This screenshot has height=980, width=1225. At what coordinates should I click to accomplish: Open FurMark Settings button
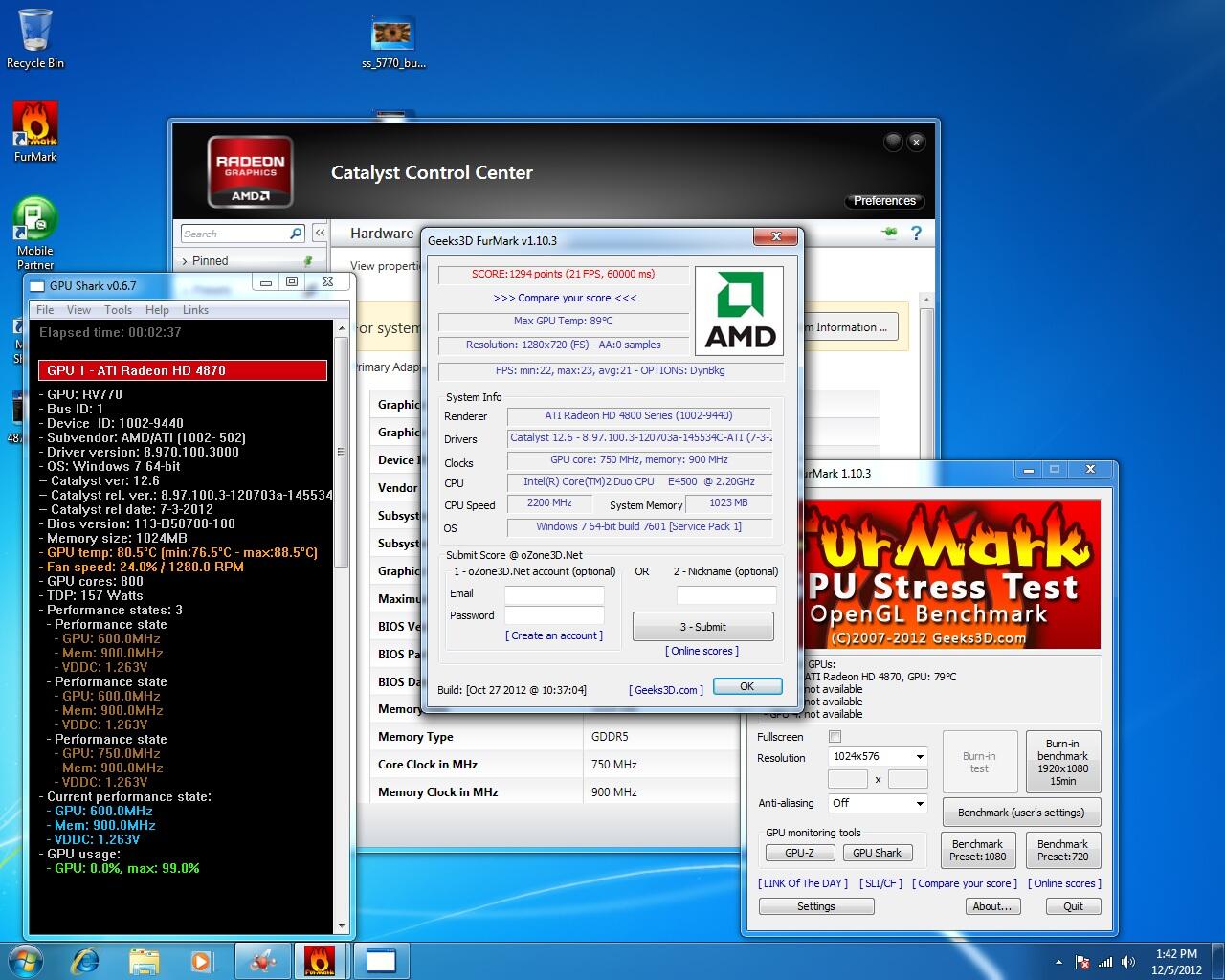816,906
